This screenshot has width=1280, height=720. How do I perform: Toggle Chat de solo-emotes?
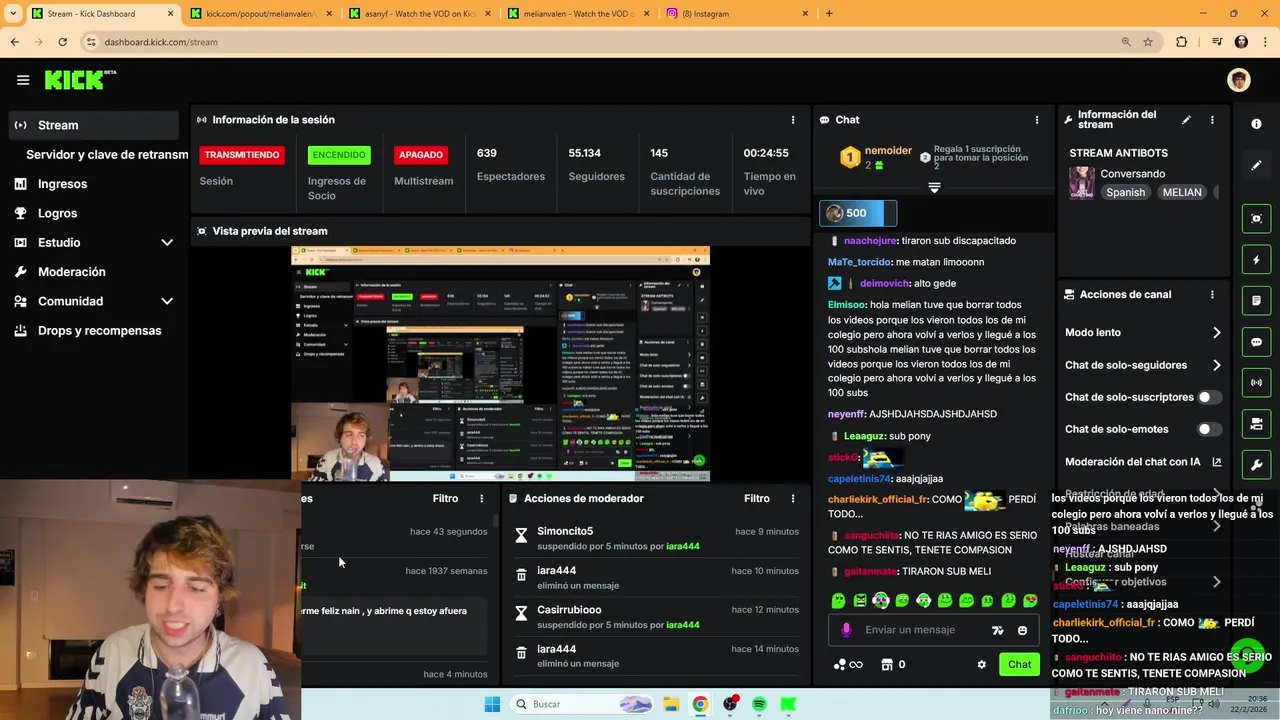click(x=1209, y=429)
